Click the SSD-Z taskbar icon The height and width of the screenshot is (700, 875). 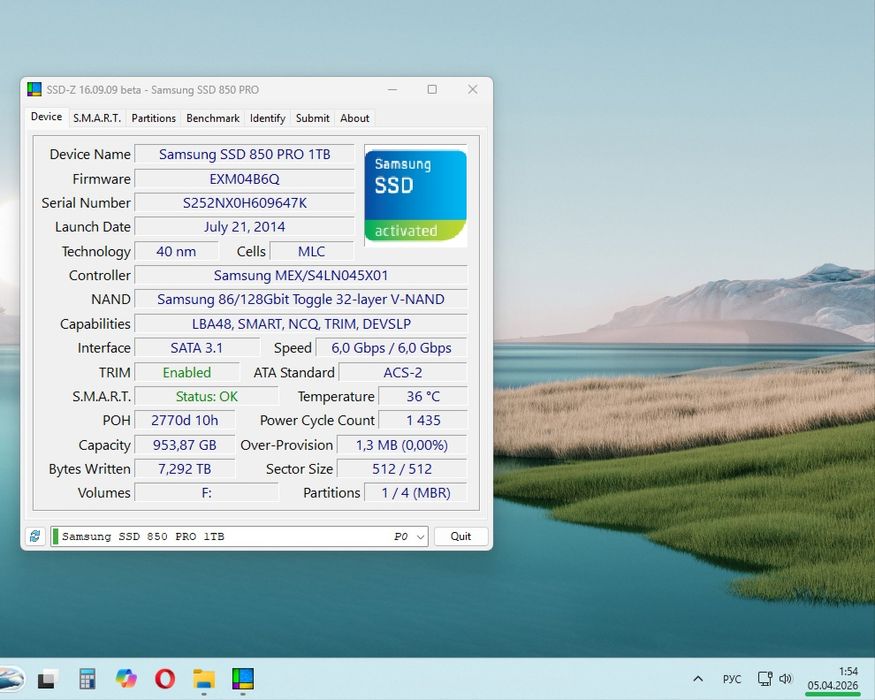point(243,679)
